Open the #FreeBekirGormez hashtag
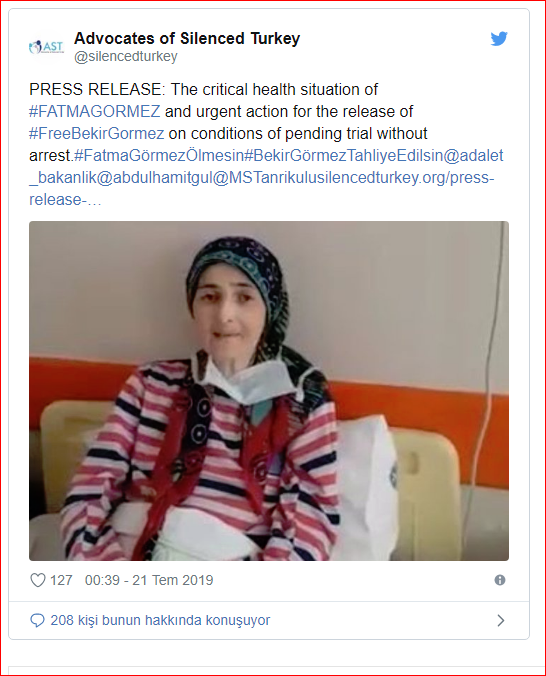The height and width of the screenshot is (676, 546). (97, 134)
